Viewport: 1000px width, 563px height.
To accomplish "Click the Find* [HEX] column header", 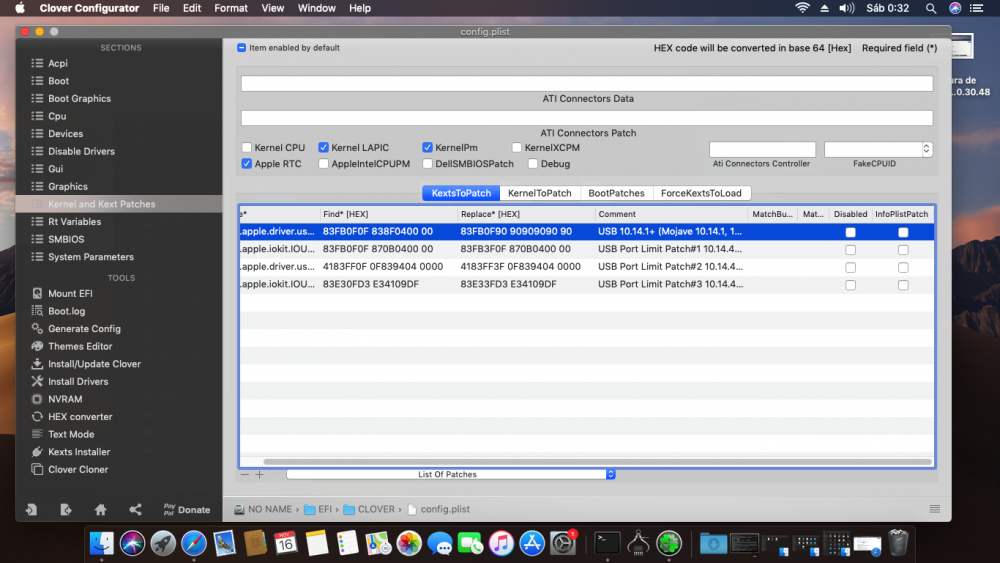I will (388, 214).
